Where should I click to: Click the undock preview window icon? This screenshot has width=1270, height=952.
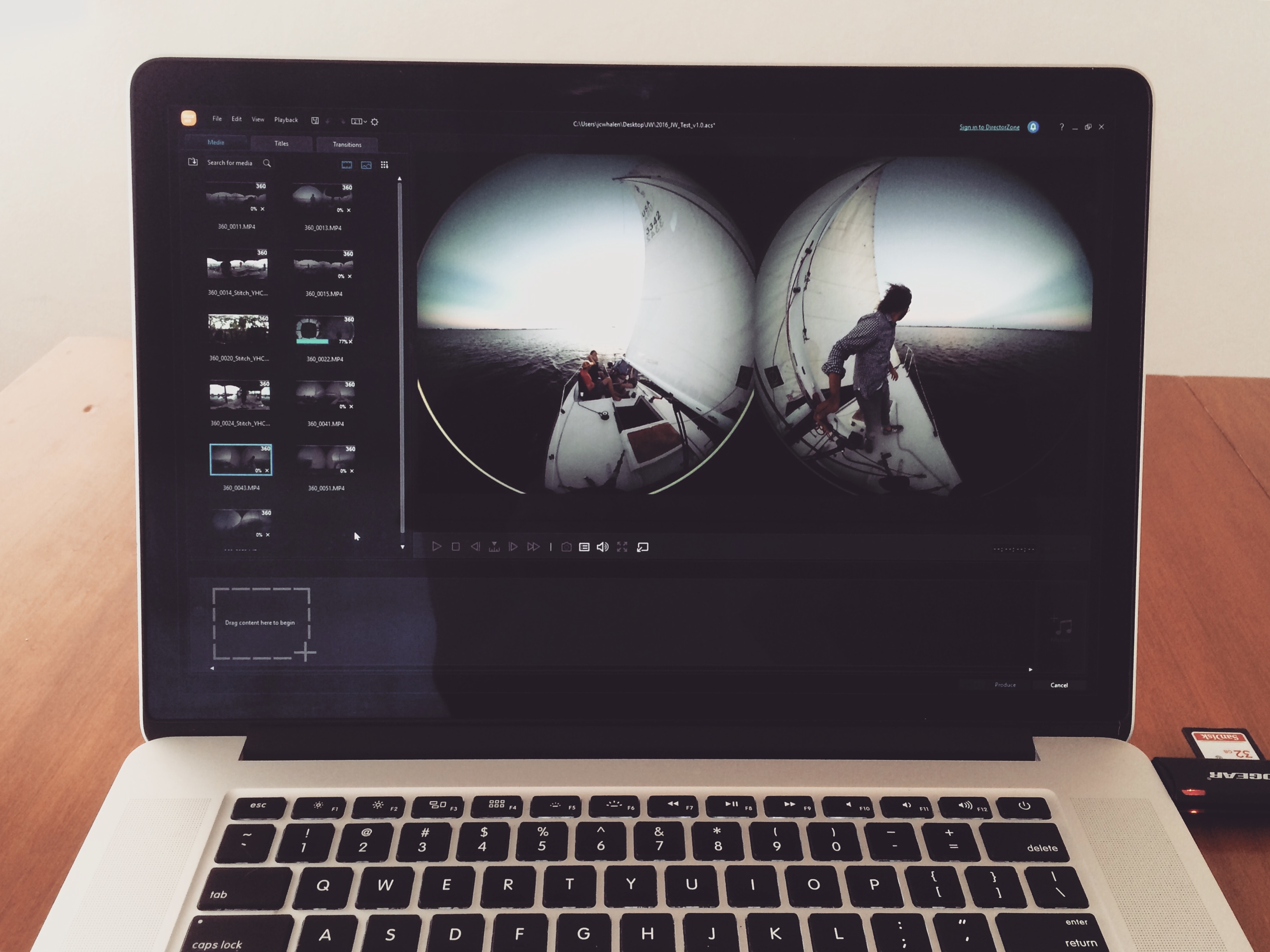pos(643,547)
